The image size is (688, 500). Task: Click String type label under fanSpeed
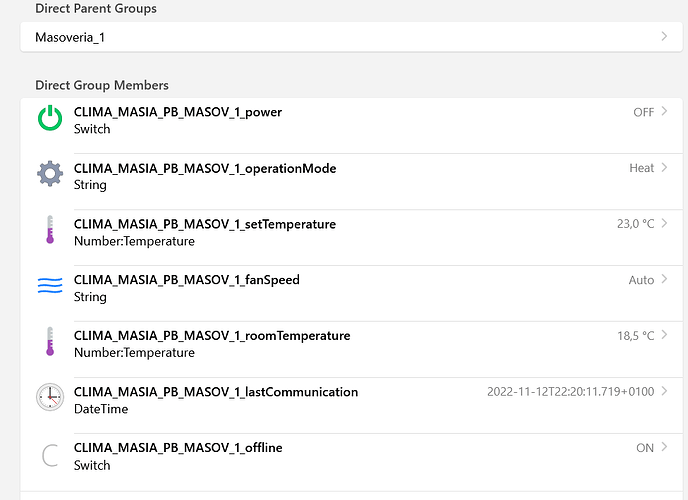pos(90,297)
